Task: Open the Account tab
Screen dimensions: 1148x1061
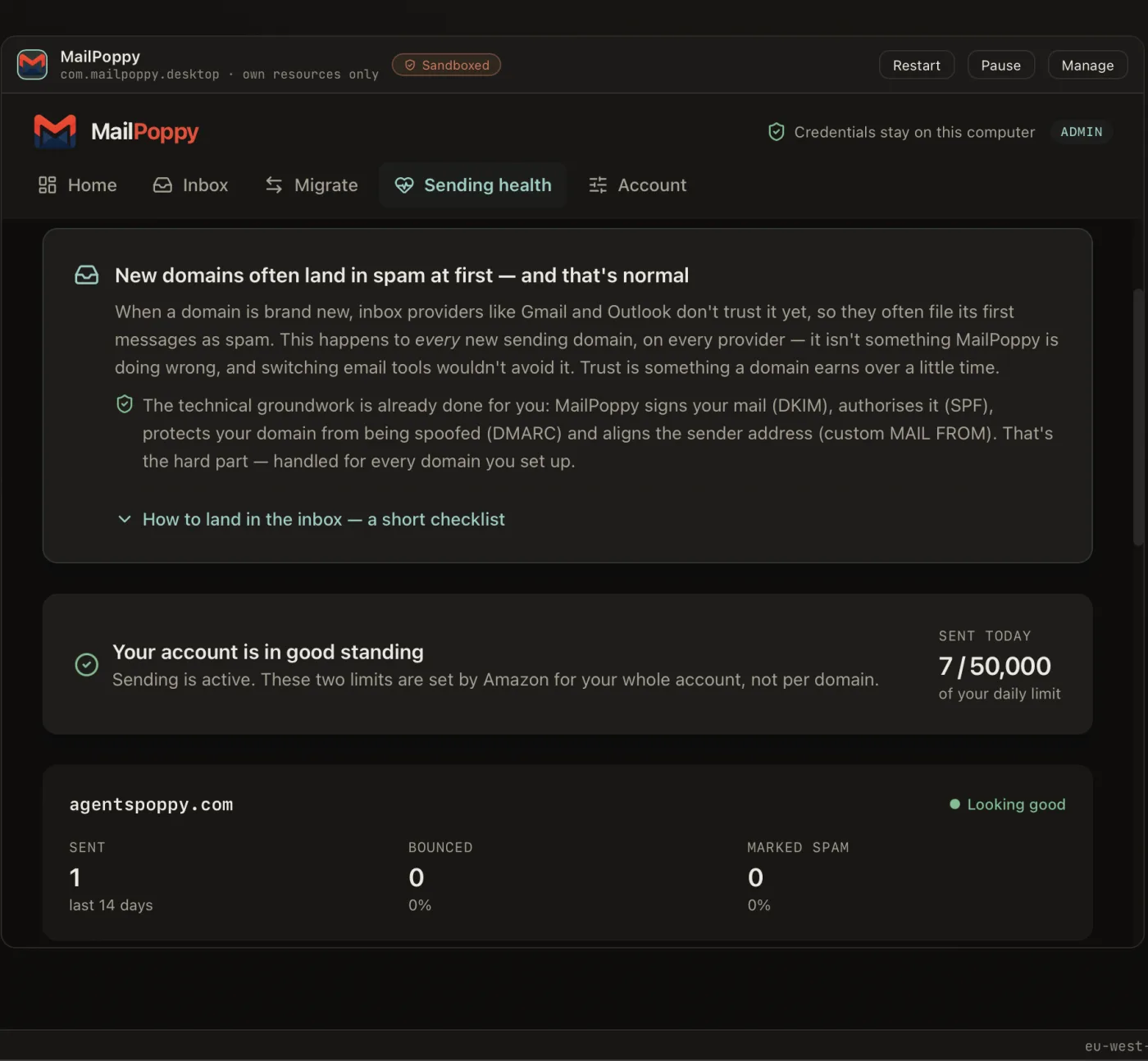Action: pos(638,185)
